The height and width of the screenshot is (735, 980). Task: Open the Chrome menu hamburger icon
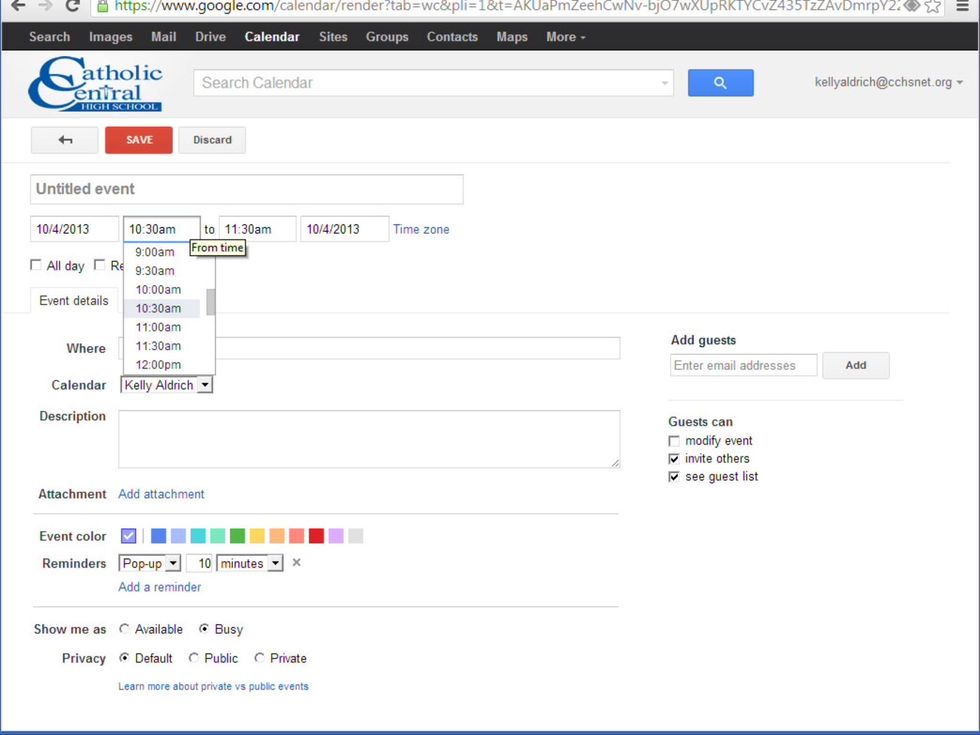pyautogui.click(x=962, y=6)
